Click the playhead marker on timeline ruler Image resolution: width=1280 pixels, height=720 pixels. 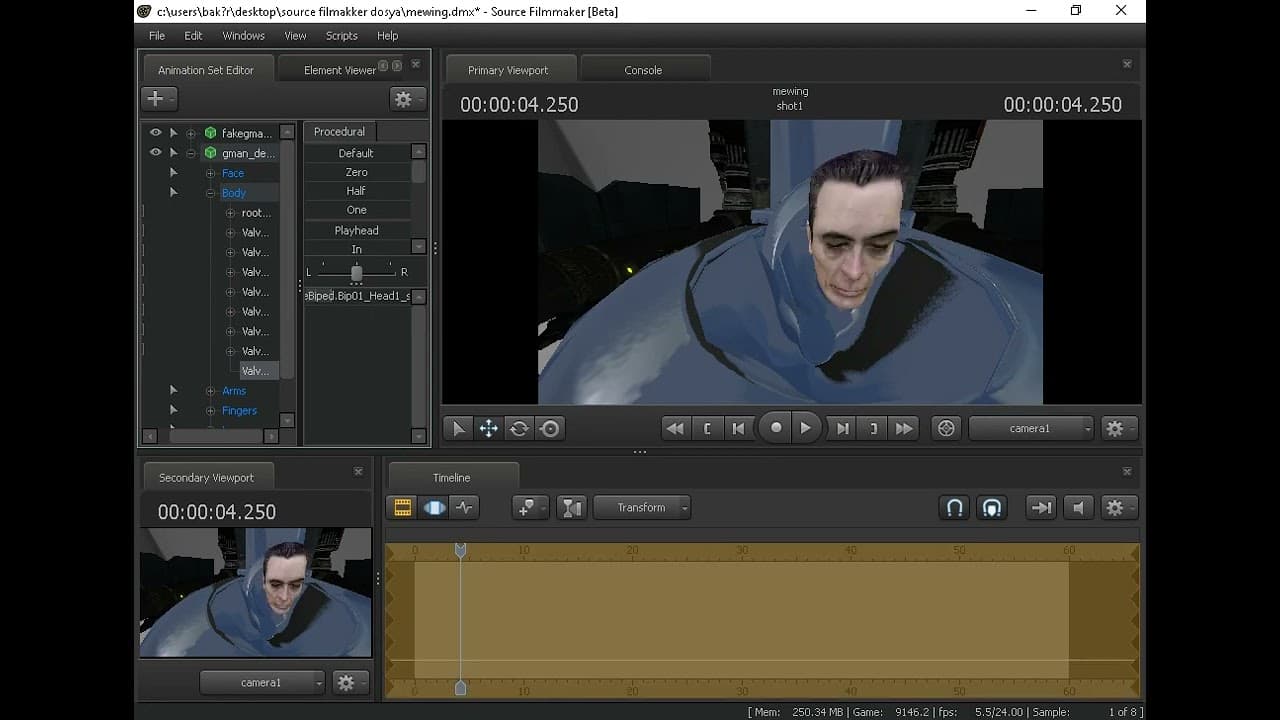pos(460,550)
